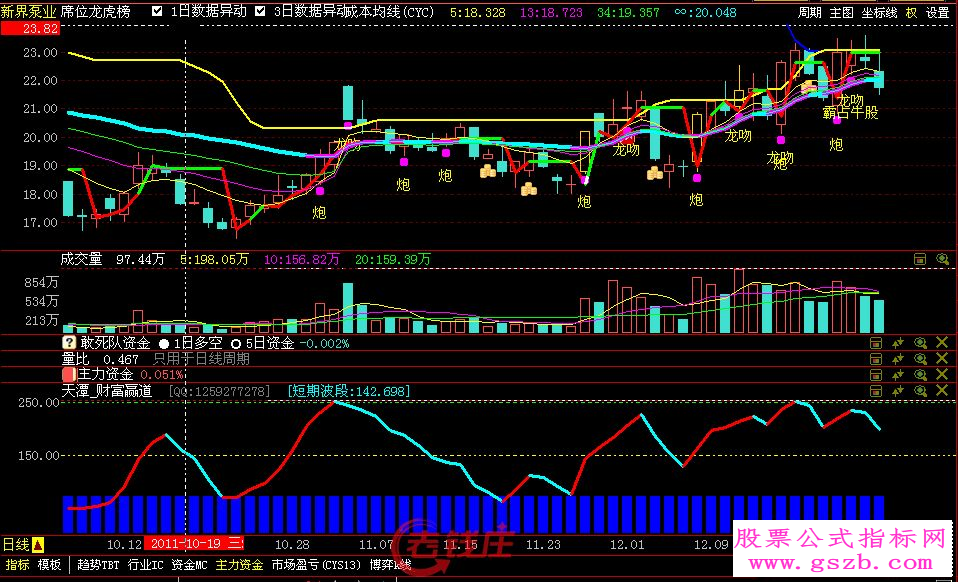Switch to the 指标 tab
Screen dimensions: 958x582
coord(17,565)
